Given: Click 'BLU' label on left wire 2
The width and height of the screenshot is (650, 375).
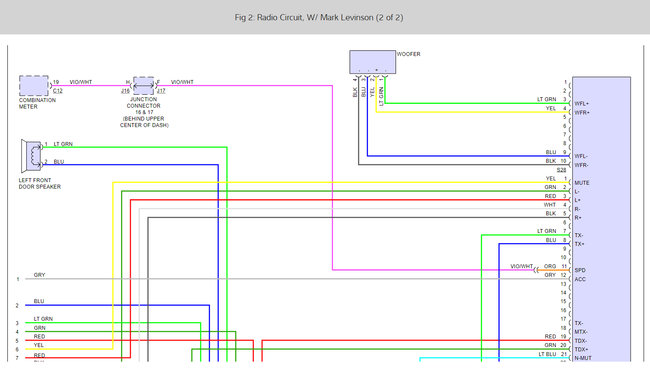Looking at the screenshot, I should tap(39, 301).
